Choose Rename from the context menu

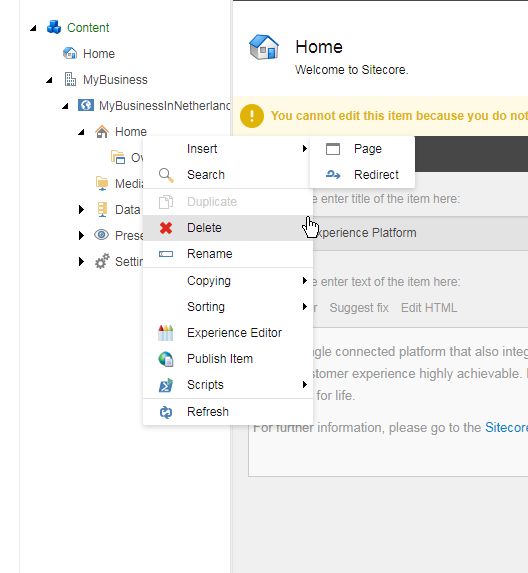click(x=228, y=254)
